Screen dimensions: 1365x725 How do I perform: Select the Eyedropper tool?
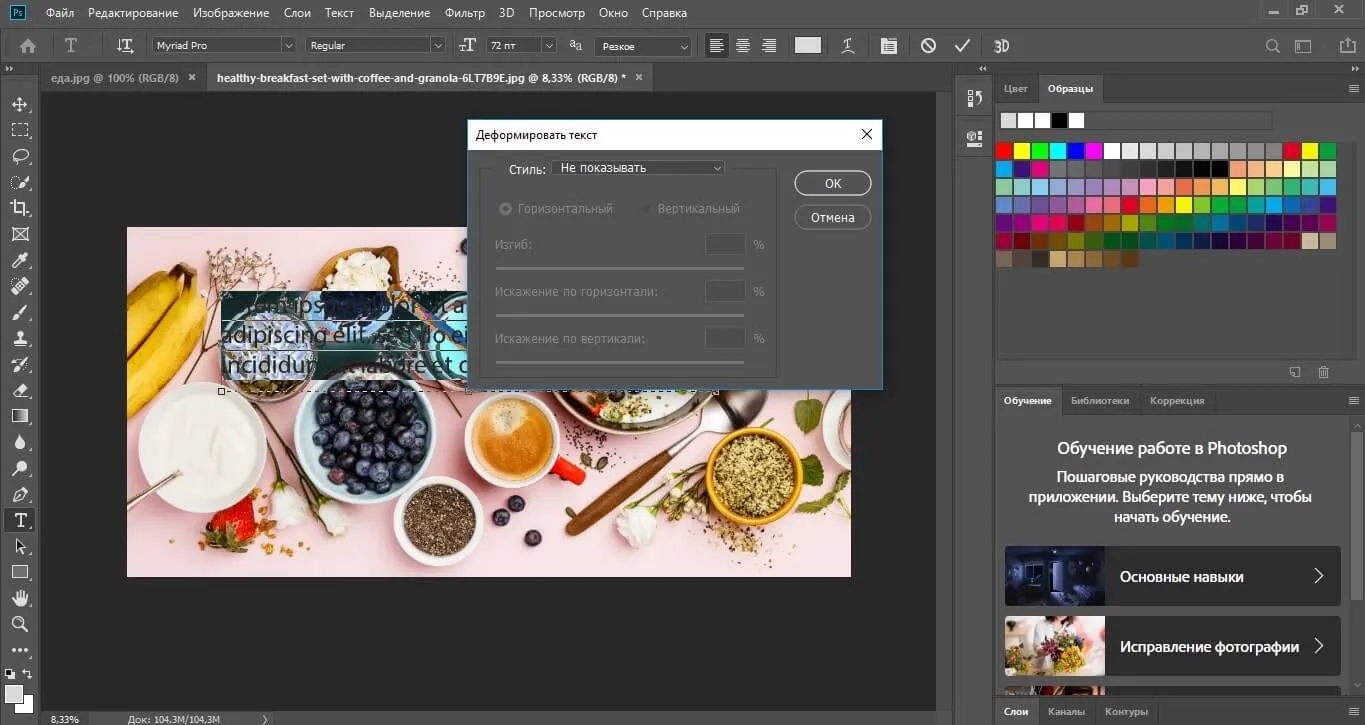coord(20,260)
